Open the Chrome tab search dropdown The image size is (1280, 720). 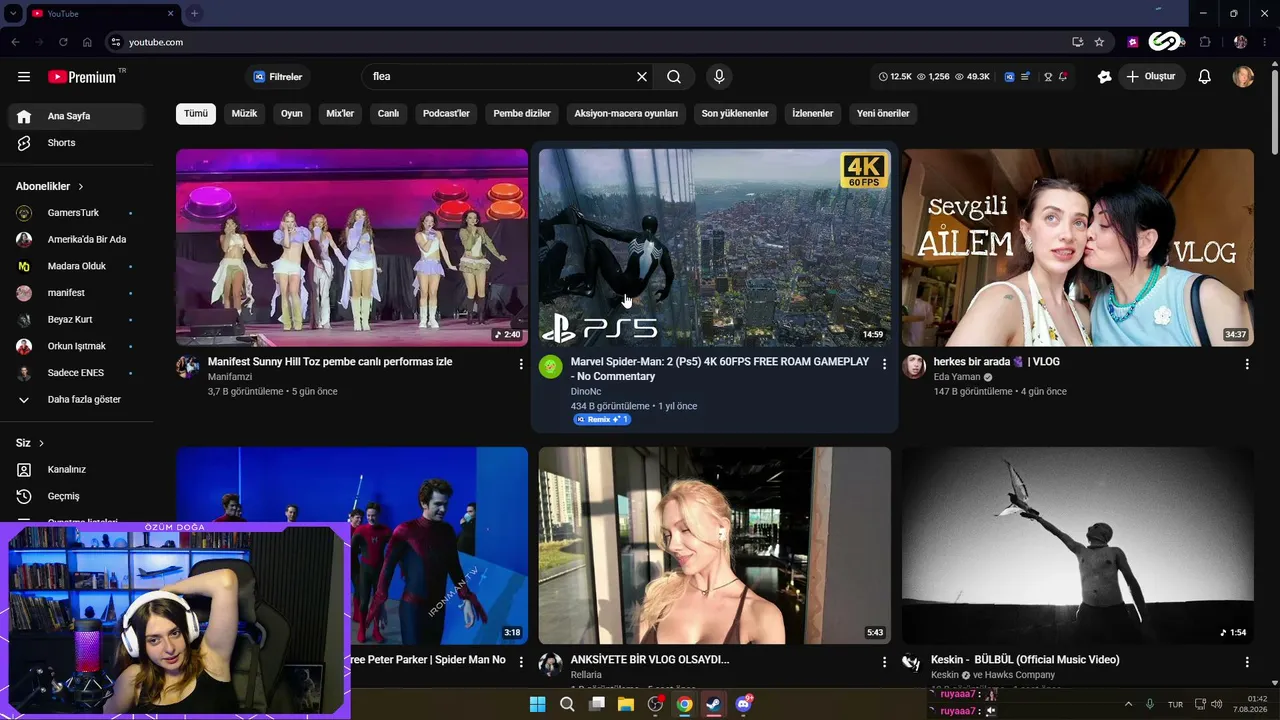13,13
